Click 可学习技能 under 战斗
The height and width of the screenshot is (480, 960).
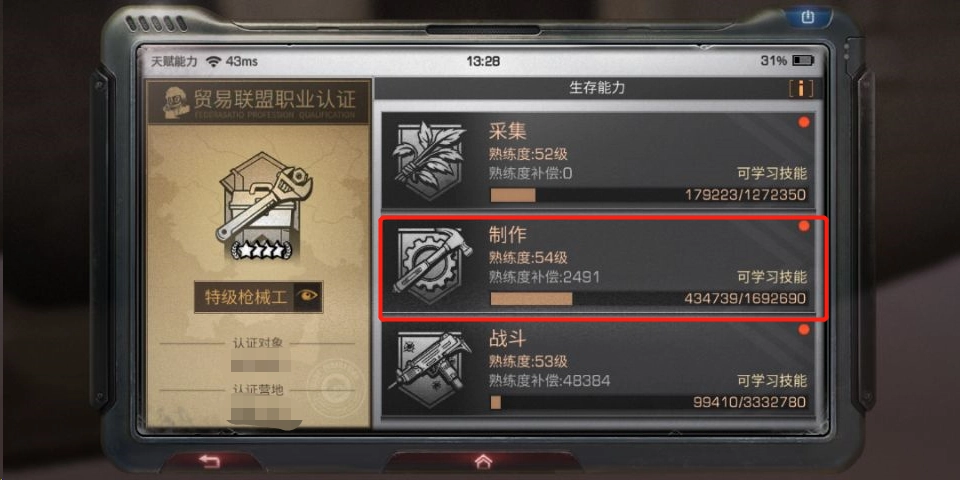pyautogui.click(x=772, y=380)
